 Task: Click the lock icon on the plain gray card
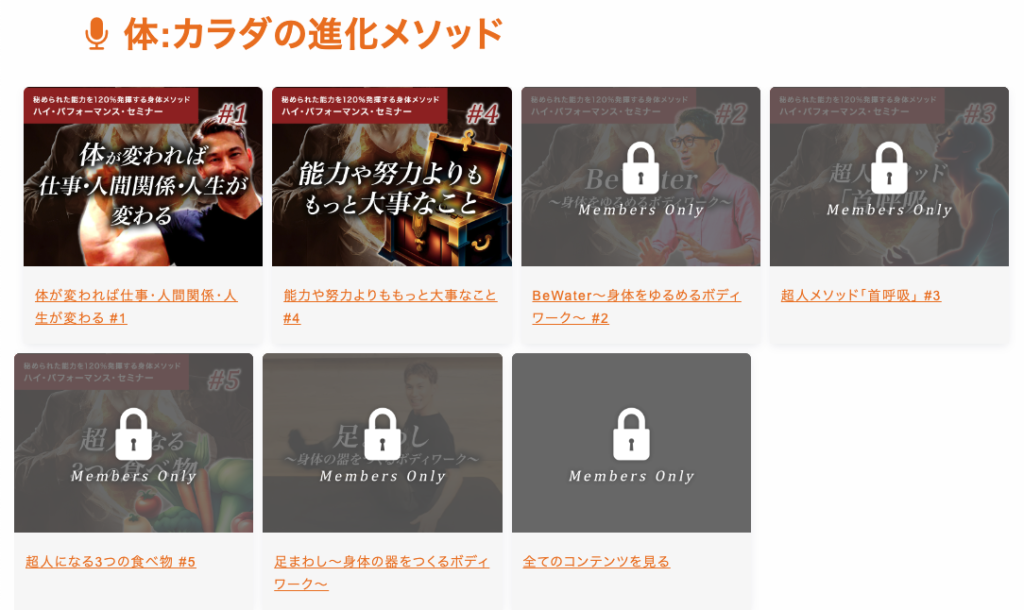(631, 434)
